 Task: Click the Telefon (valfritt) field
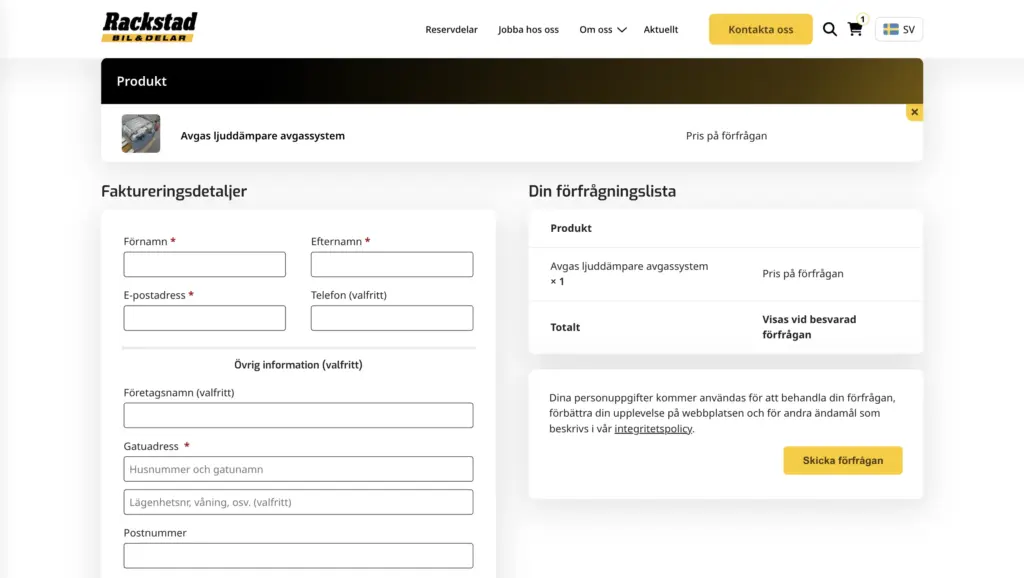(391, 318)
